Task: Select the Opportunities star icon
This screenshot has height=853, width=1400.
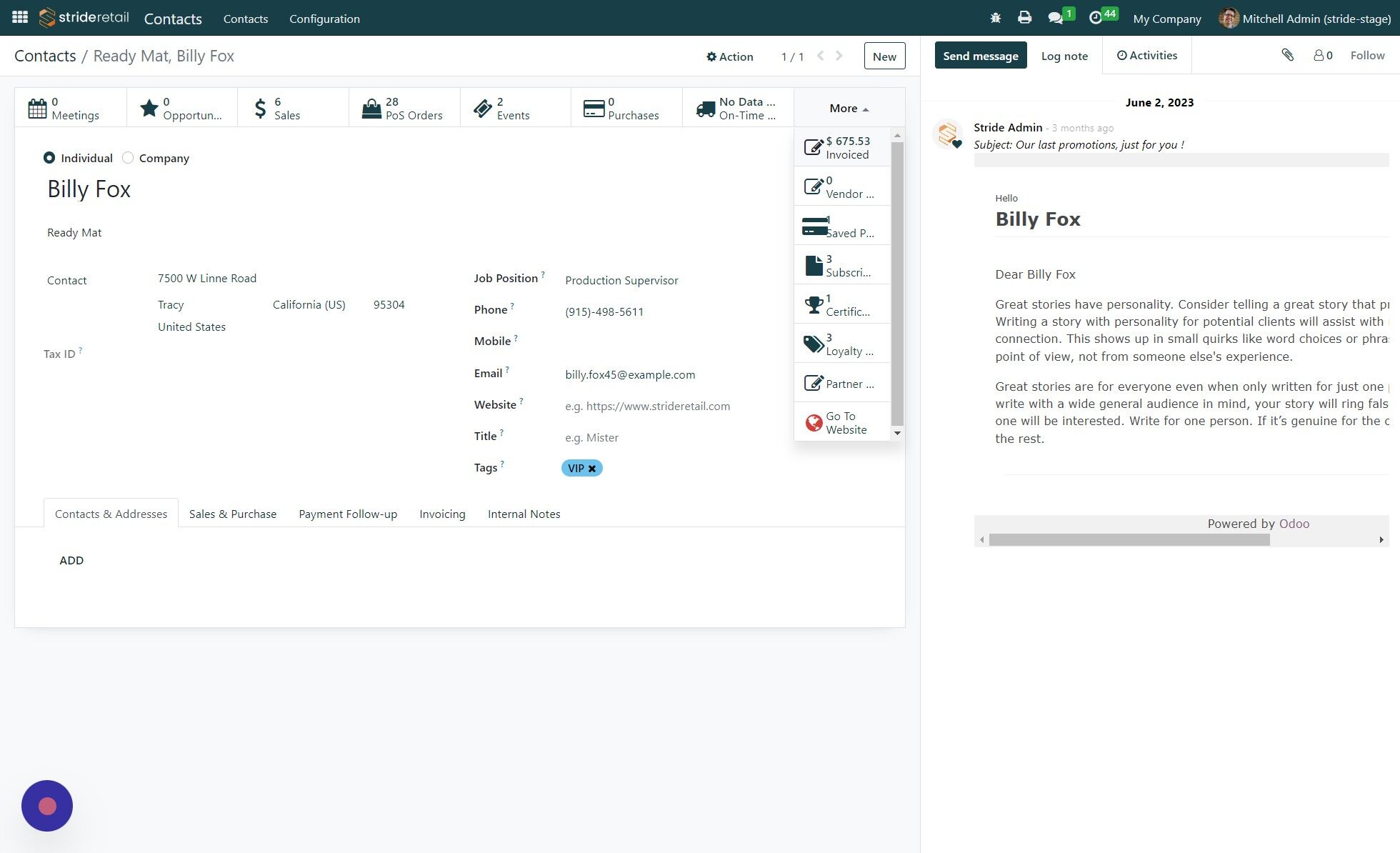Action: point(149,108)
